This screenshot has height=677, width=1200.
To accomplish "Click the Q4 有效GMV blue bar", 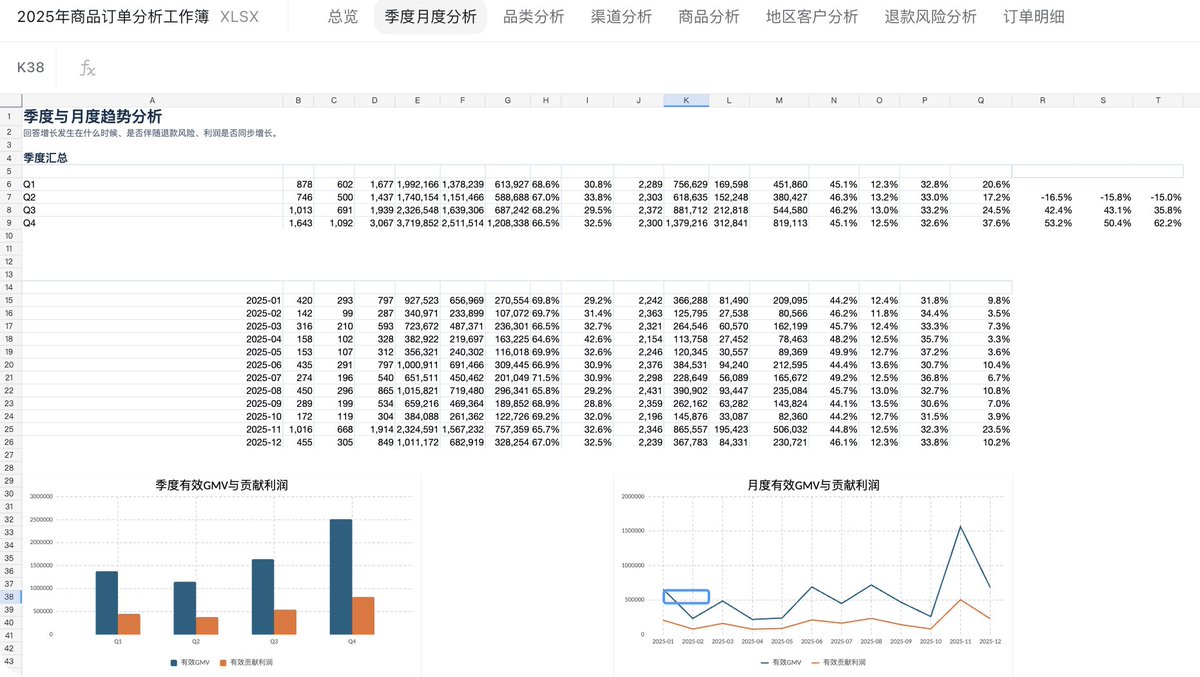I will [x=340, y=576].
